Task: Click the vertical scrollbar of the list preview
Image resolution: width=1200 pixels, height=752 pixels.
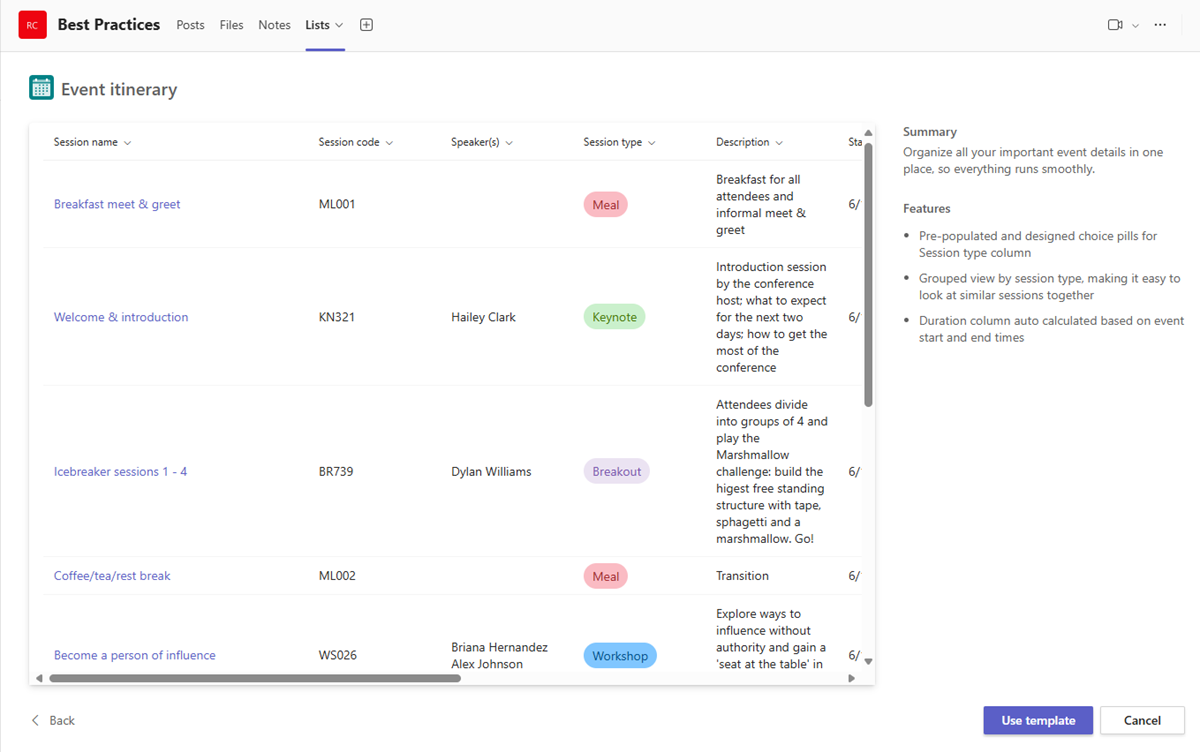Action: pos(868,275)
